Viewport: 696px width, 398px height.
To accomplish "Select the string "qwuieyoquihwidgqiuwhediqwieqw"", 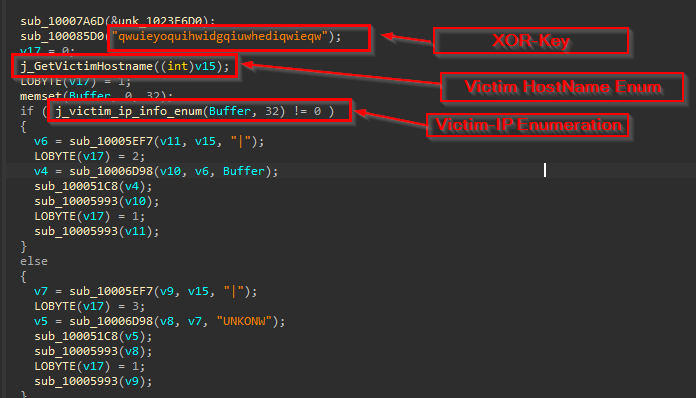I will 219,36.
